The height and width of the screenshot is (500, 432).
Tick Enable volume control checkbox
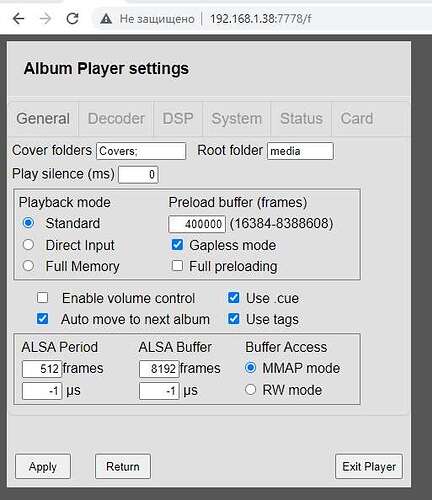[x=42, y=298]
